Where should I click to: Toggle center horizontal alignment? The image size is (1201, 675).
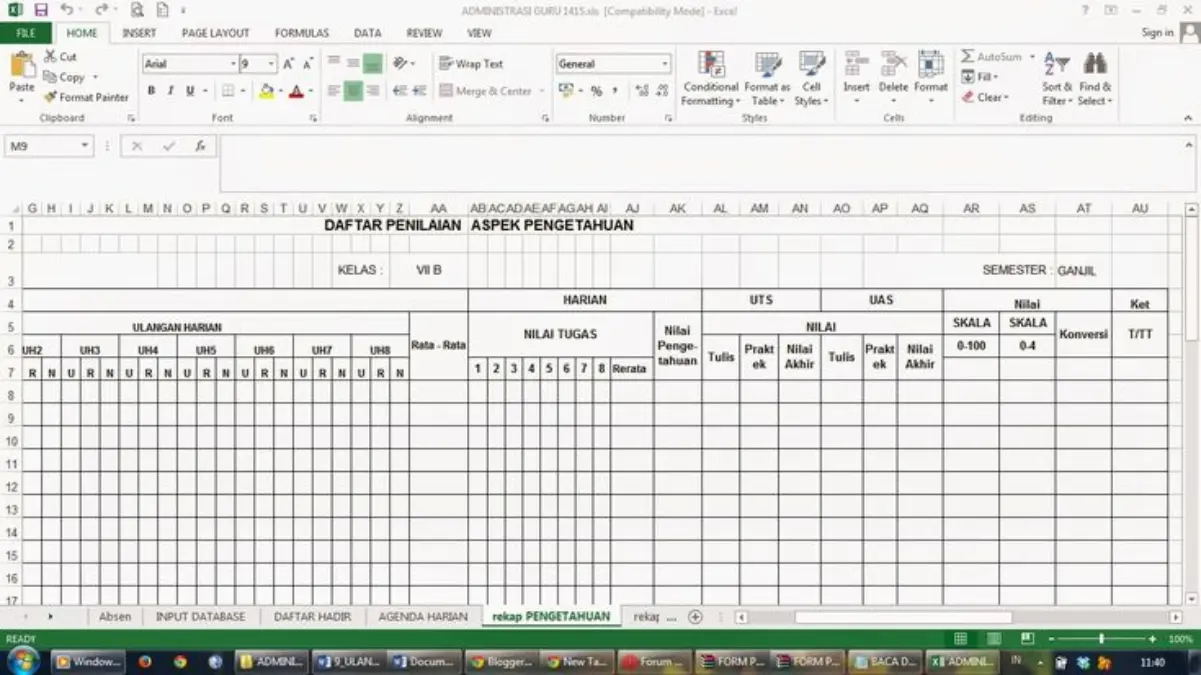(x=353, y=91)
